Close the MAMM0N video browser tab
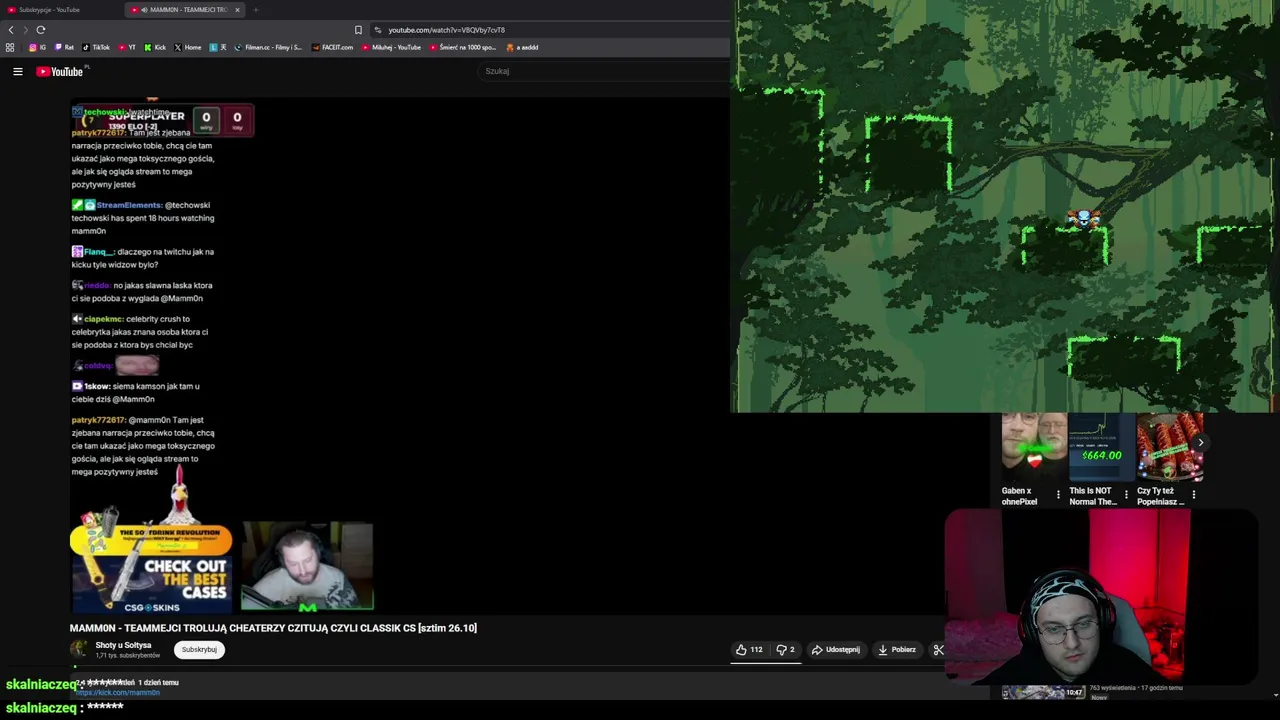The width and height of the screenshot is (1280, 720). [237, 10]
